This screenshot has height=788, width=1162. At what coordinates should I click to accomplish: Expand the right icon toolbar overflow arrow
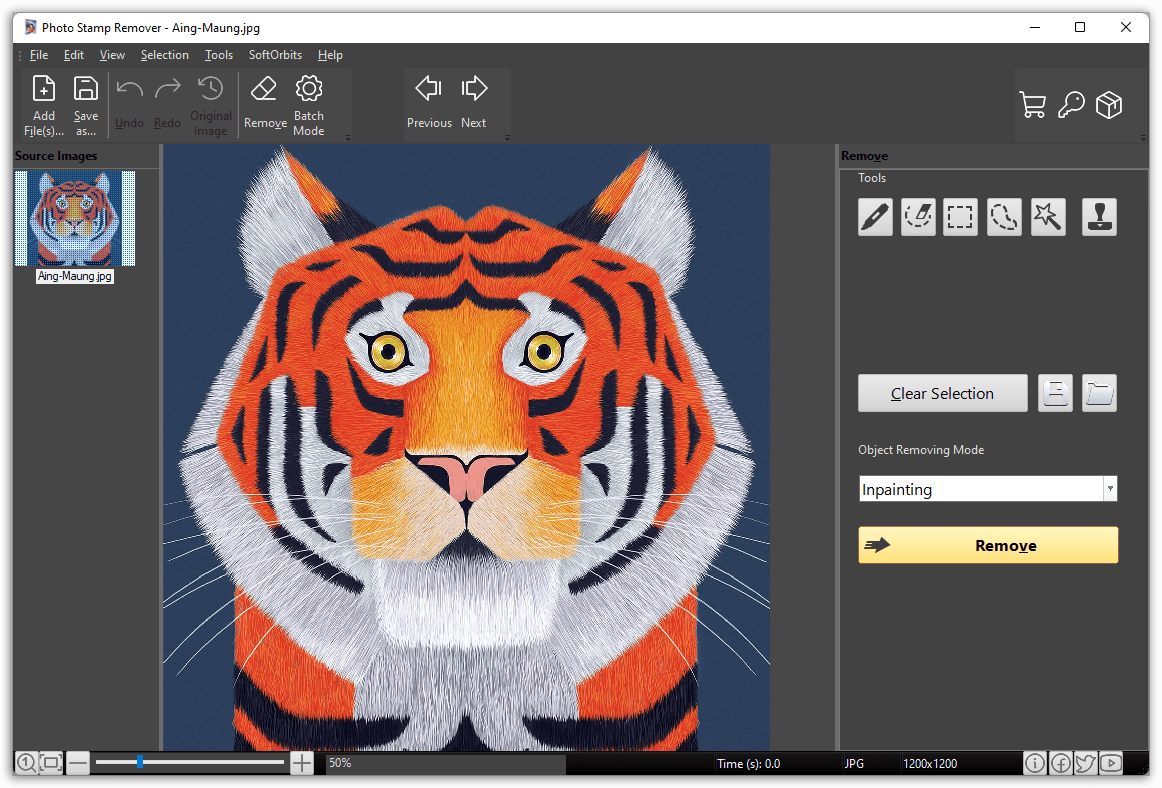(1143, 138)
